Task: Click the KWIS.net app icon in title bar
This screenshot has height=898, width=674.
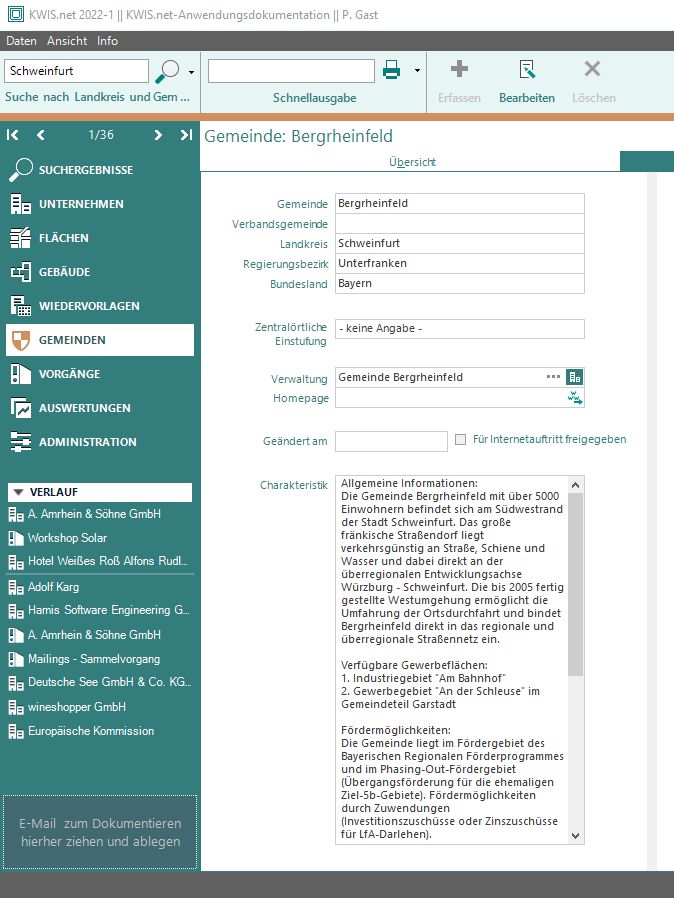Action: [16, 14]
